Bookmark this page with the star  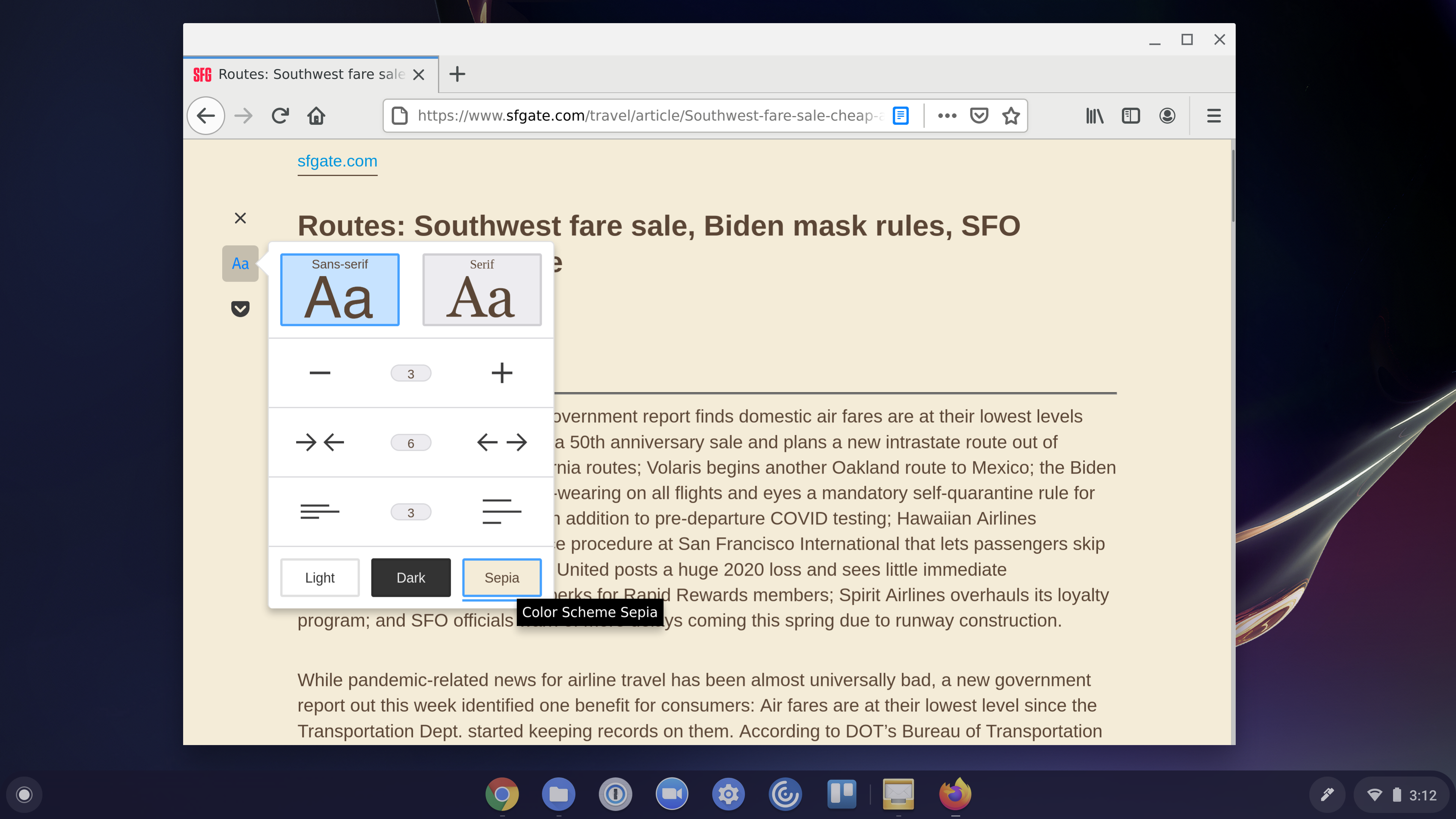coord(1010,116)
